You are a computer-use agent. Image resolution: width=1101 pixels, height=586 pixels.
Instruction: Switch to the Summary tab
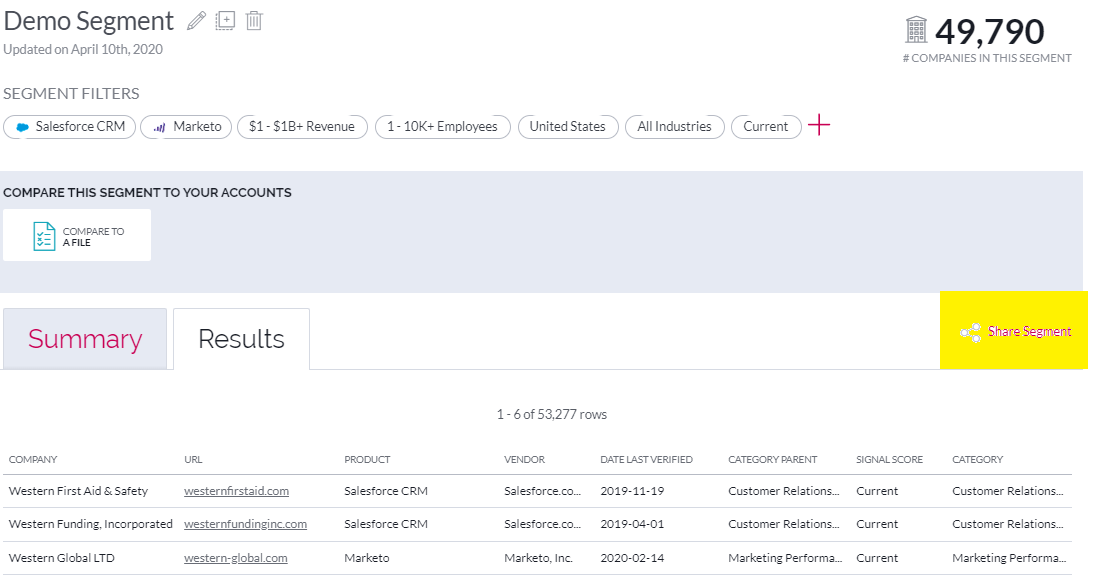[85, 339]
